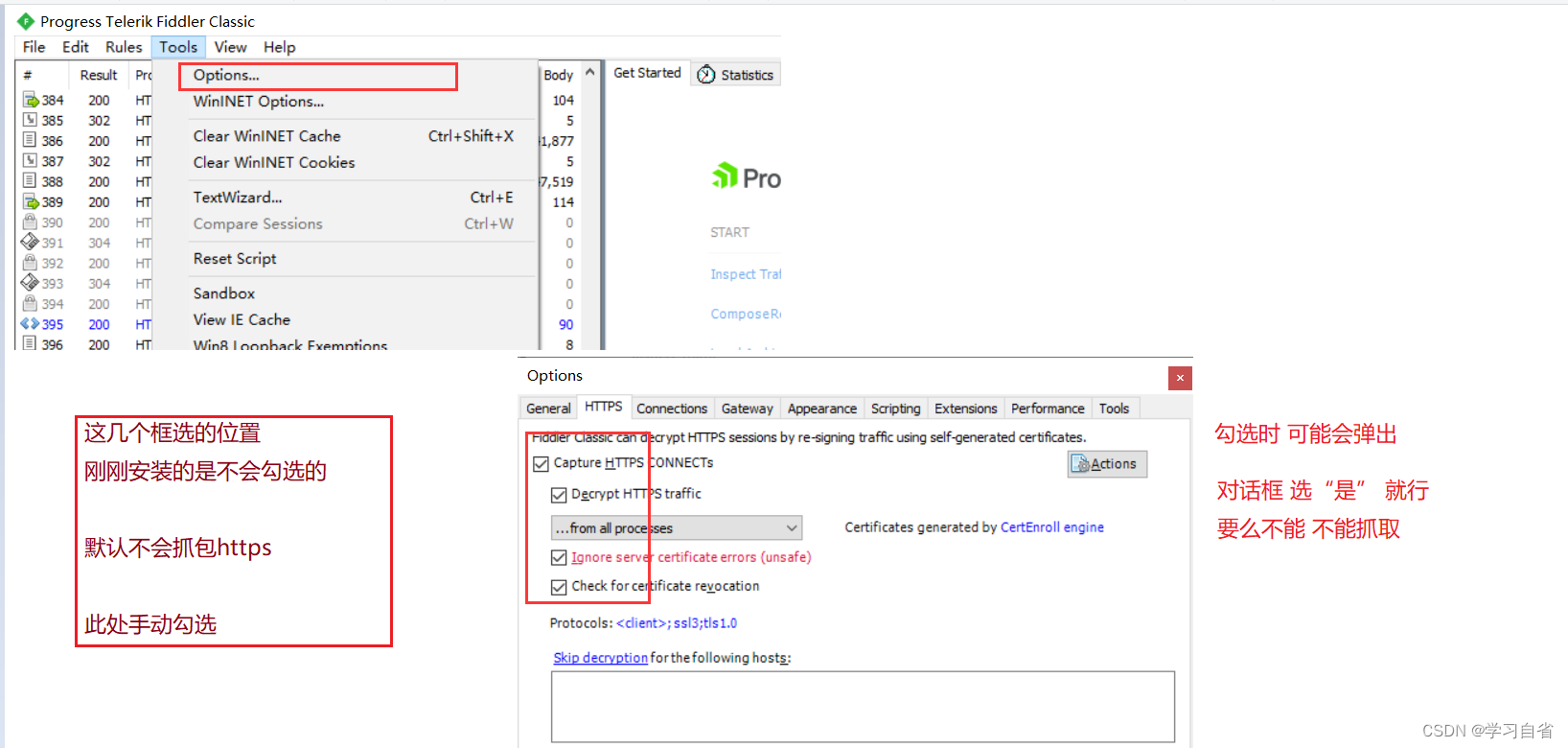Switch to Gateway tab in Options
This screenshot has height=748, width=1568.
pos(748,409)
